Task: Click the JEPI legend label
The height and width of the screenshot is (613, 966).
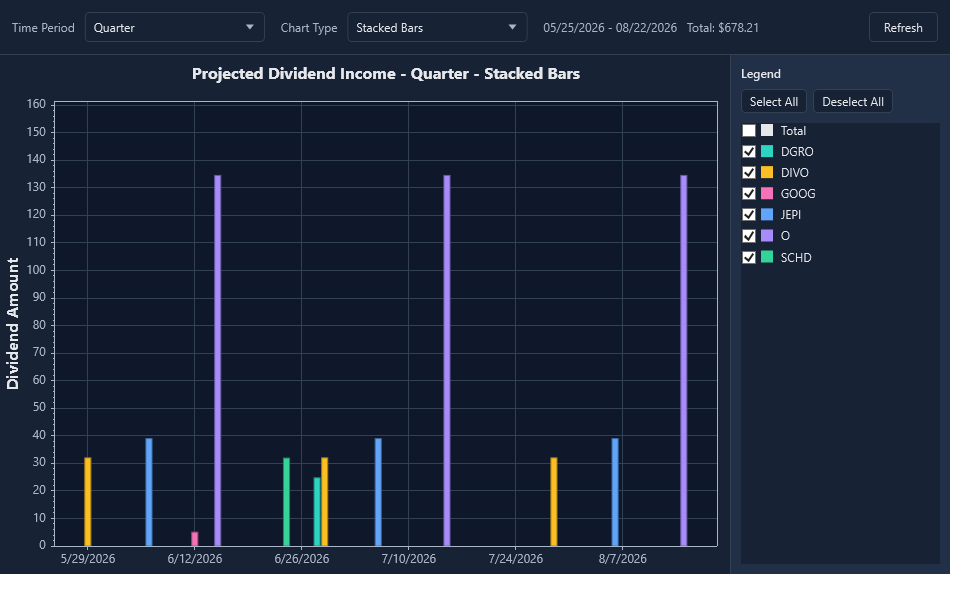Action: (791, 214)
